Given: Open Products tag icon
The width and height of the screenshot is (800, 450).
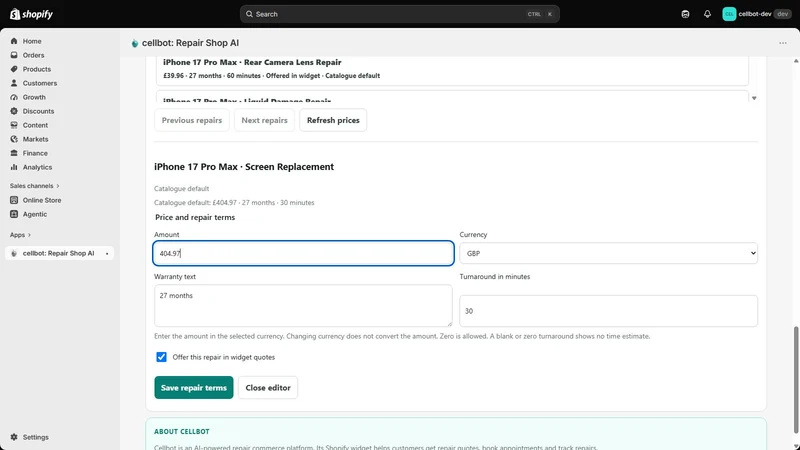Looking at the screenshot, I should pyautogui.click(x=14, y=69).
